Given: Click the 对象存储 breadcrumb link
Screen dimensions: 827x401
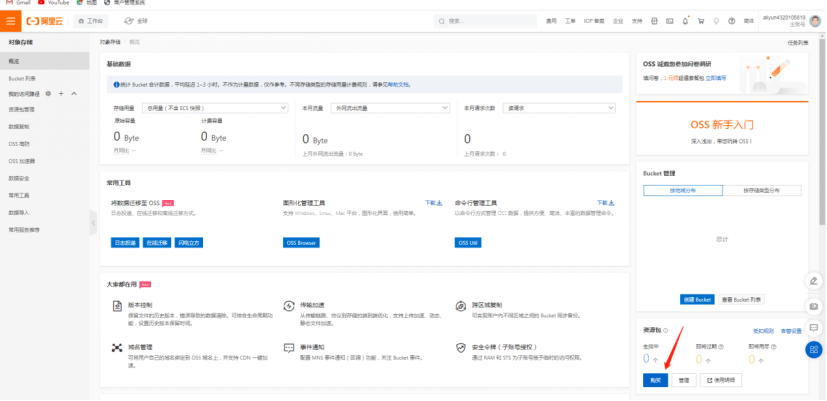Looking at the screenshot, I should coord(110,42).
